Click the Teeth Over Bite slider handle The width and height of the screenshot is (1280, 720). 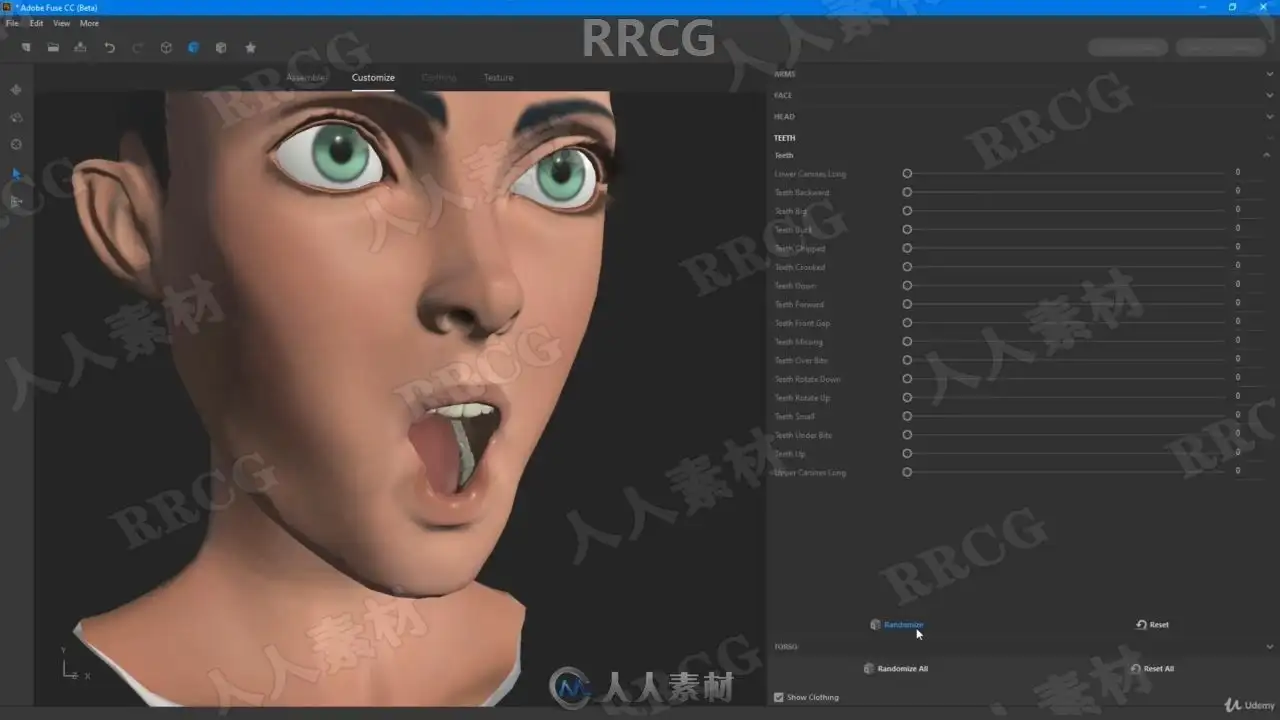[907, 360]
